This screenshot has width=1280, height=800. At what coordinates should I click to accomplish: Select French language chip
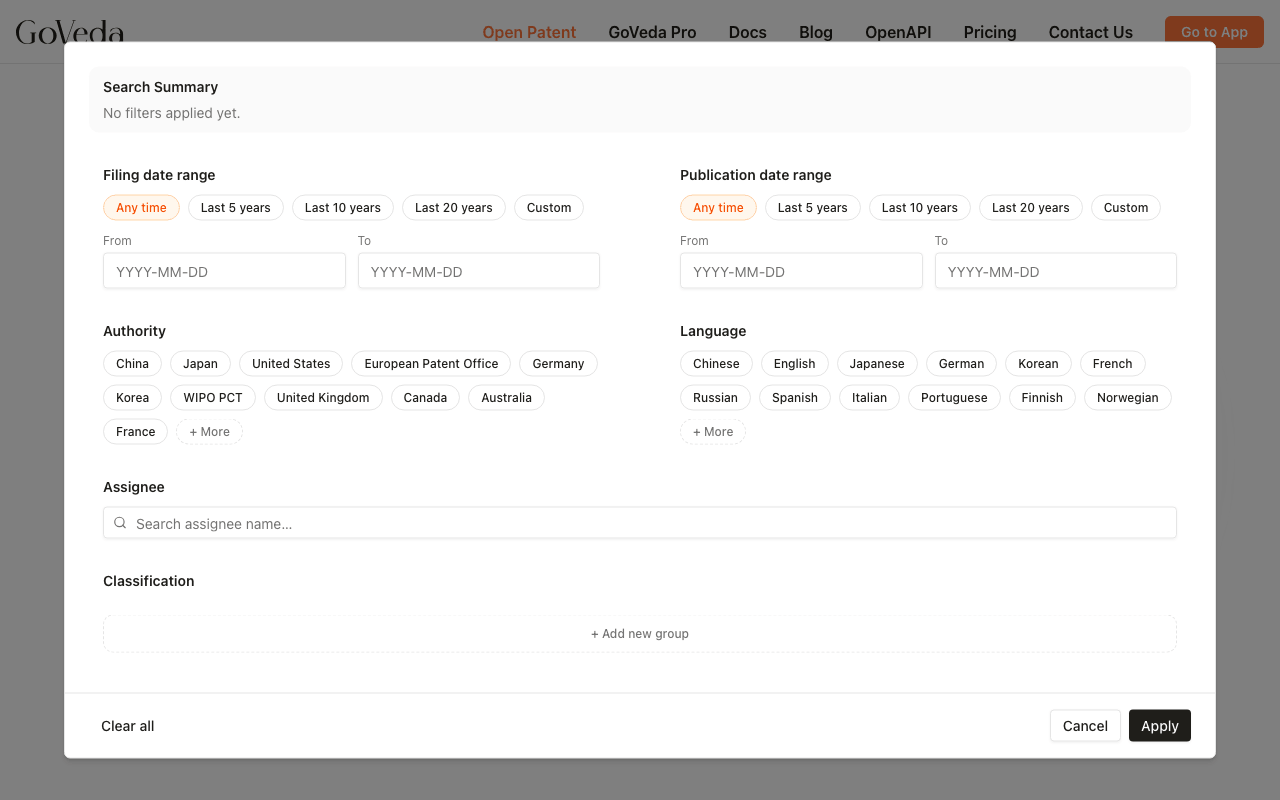[x=1112, y=364]
